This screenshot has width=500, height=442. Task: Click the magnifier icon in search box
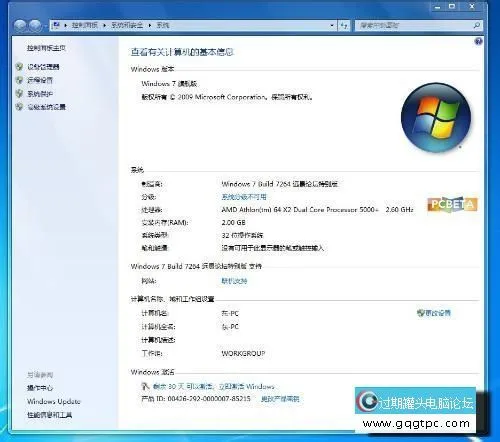tap(476, 25)
